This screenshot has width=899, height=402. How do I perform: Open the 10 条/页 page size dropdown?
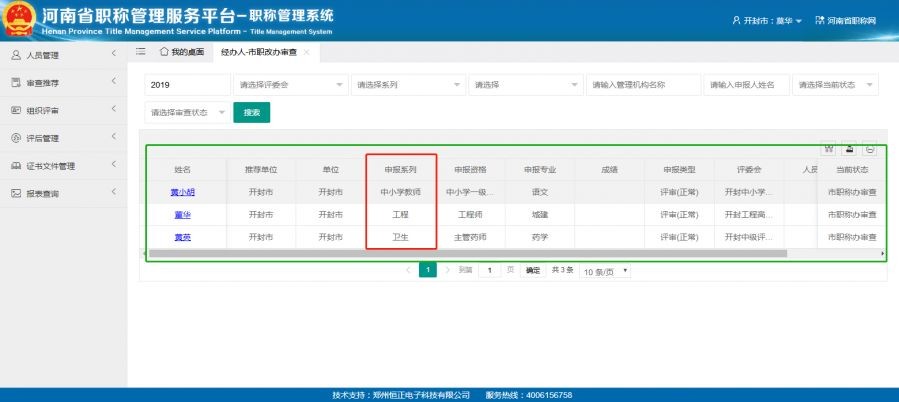605,271
